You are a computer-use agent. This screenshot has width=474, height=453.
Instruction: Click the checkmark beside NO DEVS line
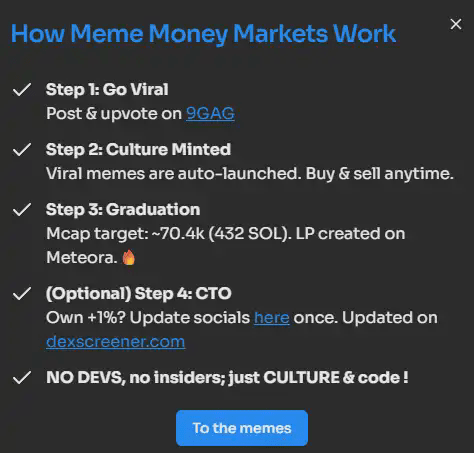pyautogui.click(x=22, y=378)
